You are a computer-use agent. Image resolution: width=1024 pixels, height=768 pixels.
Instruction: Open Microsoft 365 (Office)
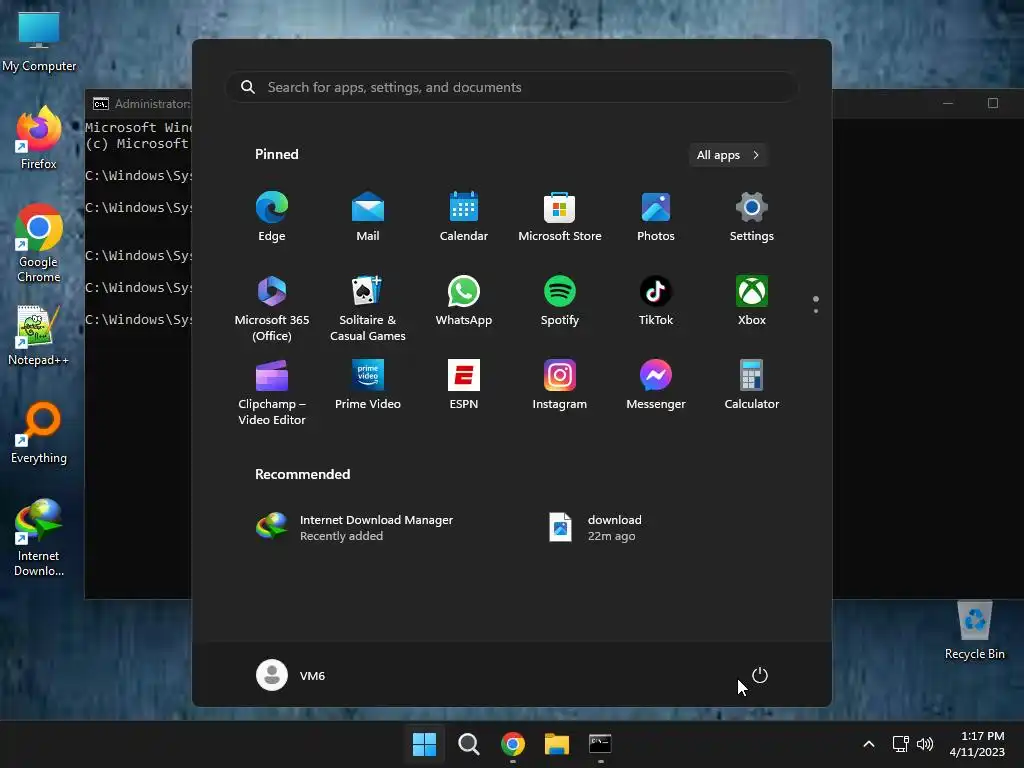coord(272,308)
